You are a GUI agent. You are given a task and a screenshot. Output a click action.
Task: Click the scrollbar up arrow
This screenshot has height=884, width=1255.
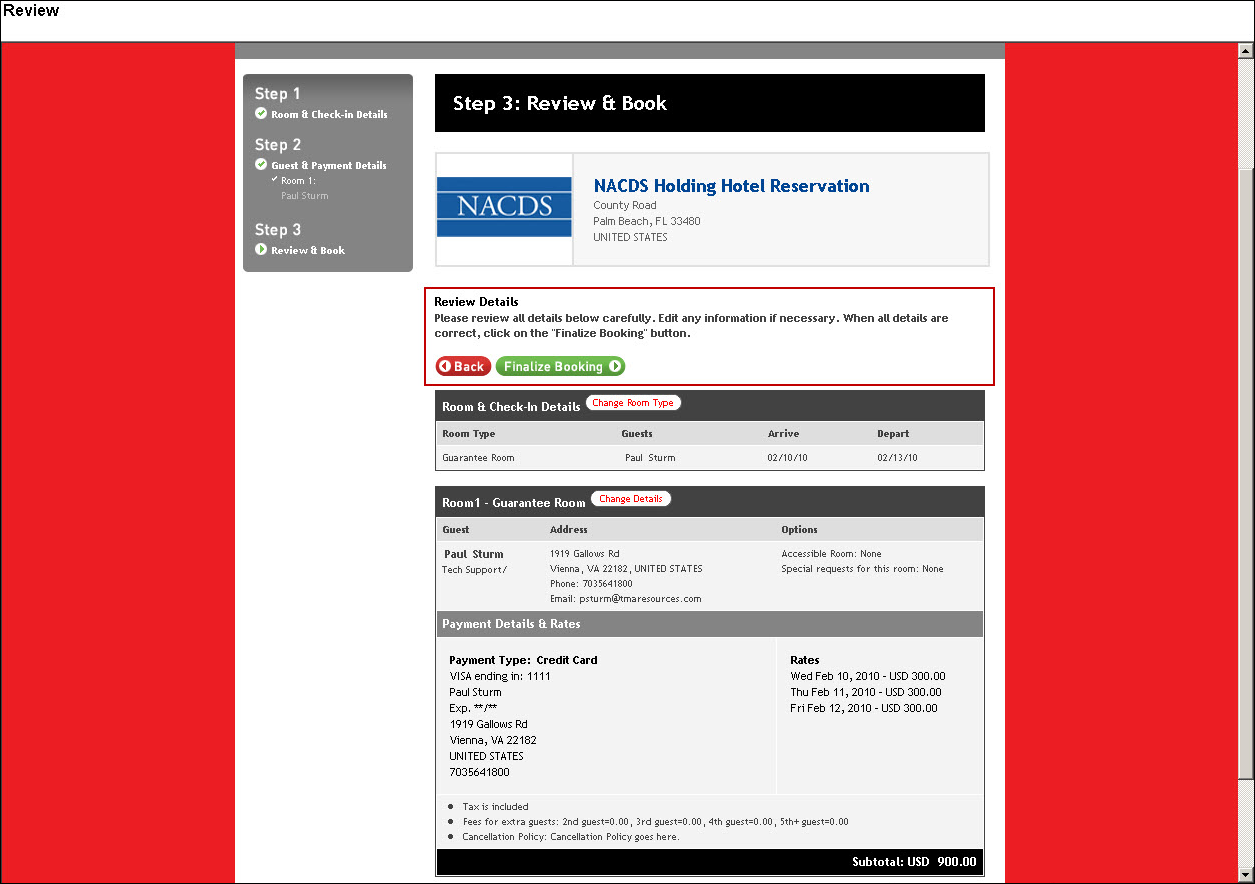1246,51
